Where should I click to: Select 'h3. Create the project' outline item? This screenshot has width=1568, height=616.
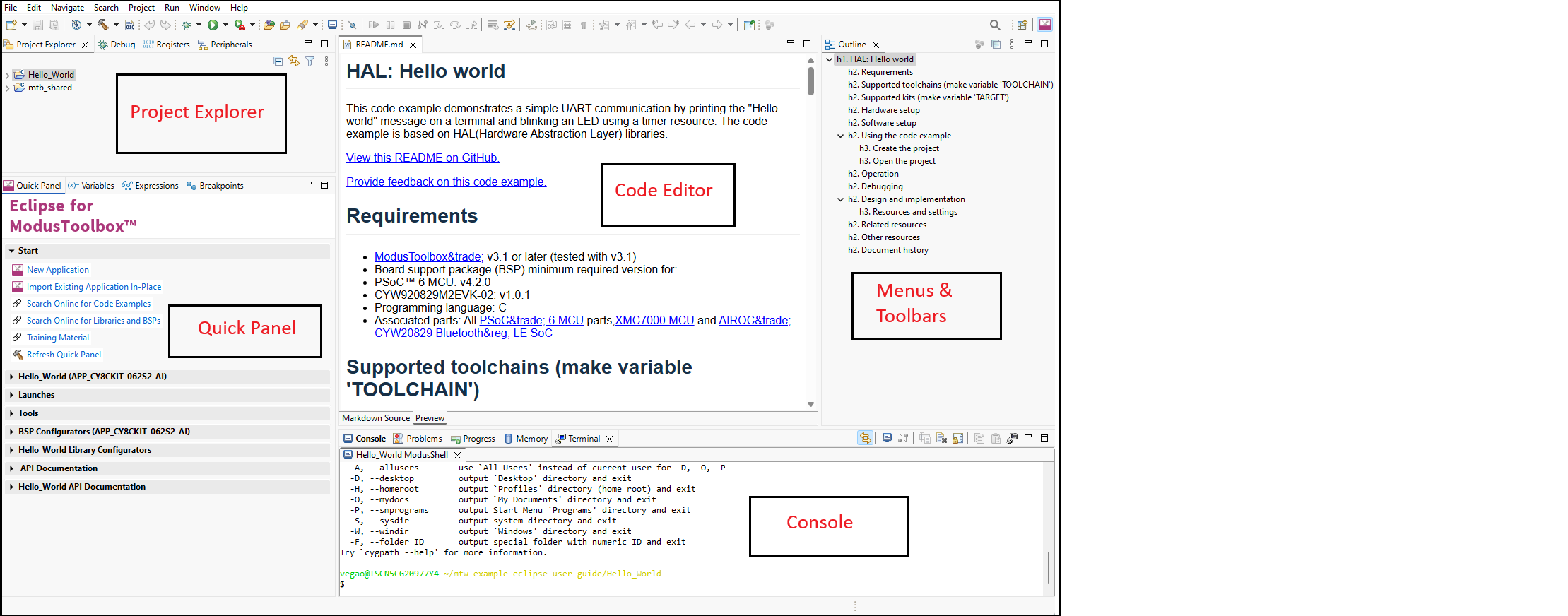click(x=899, y=148)
